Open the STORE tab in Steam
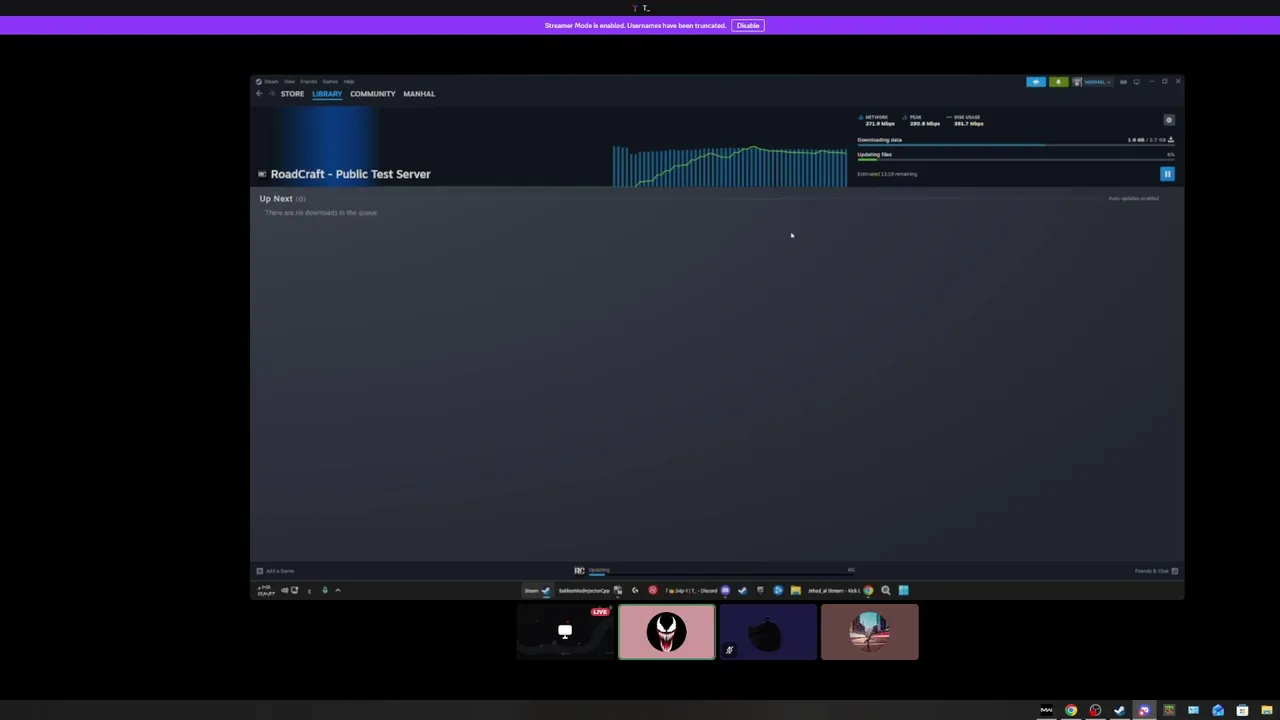This screenshot has width=1280, height=720. point(292,93)
